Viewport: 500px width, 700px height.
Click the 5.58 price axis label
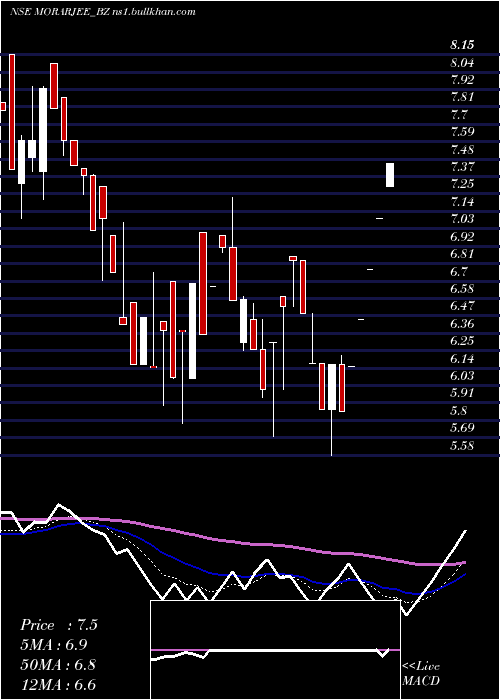(x=462, y=446)
